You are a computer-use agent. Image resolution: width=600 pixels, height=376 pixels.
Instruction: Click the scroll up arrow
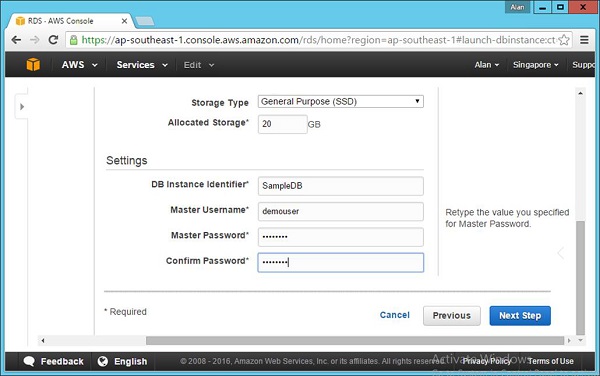580,93
